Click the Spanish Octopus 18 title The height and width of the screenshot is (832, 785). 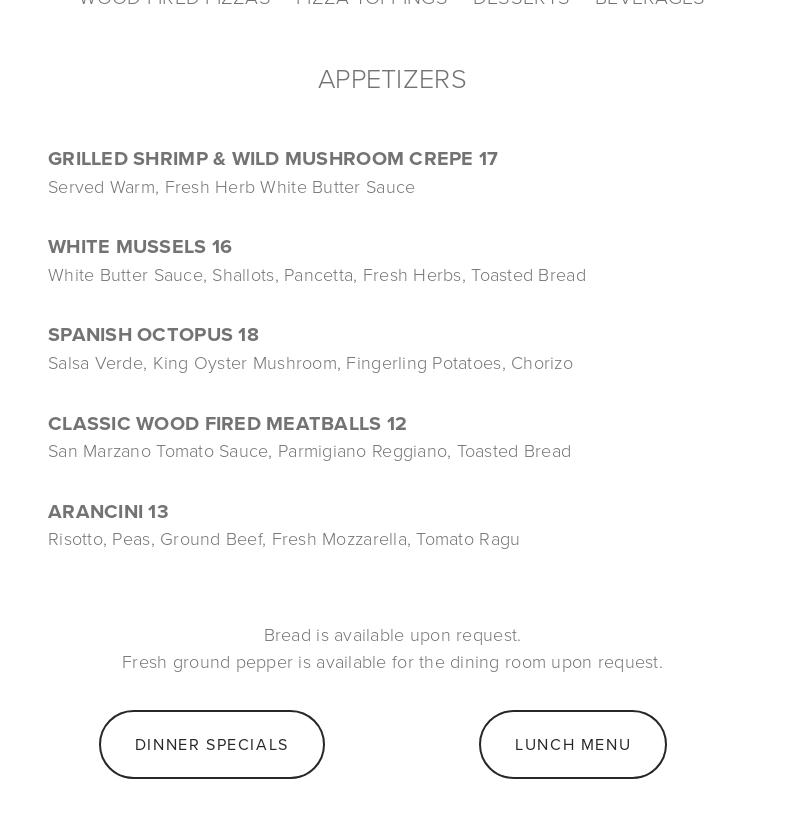pos(153,335)
